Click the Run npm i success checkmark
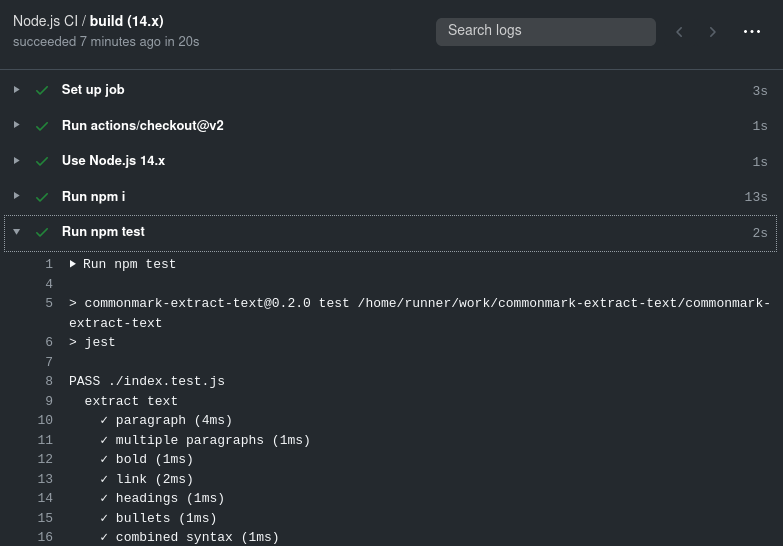Viewport: 783px width, 546px height. (42, 197)
